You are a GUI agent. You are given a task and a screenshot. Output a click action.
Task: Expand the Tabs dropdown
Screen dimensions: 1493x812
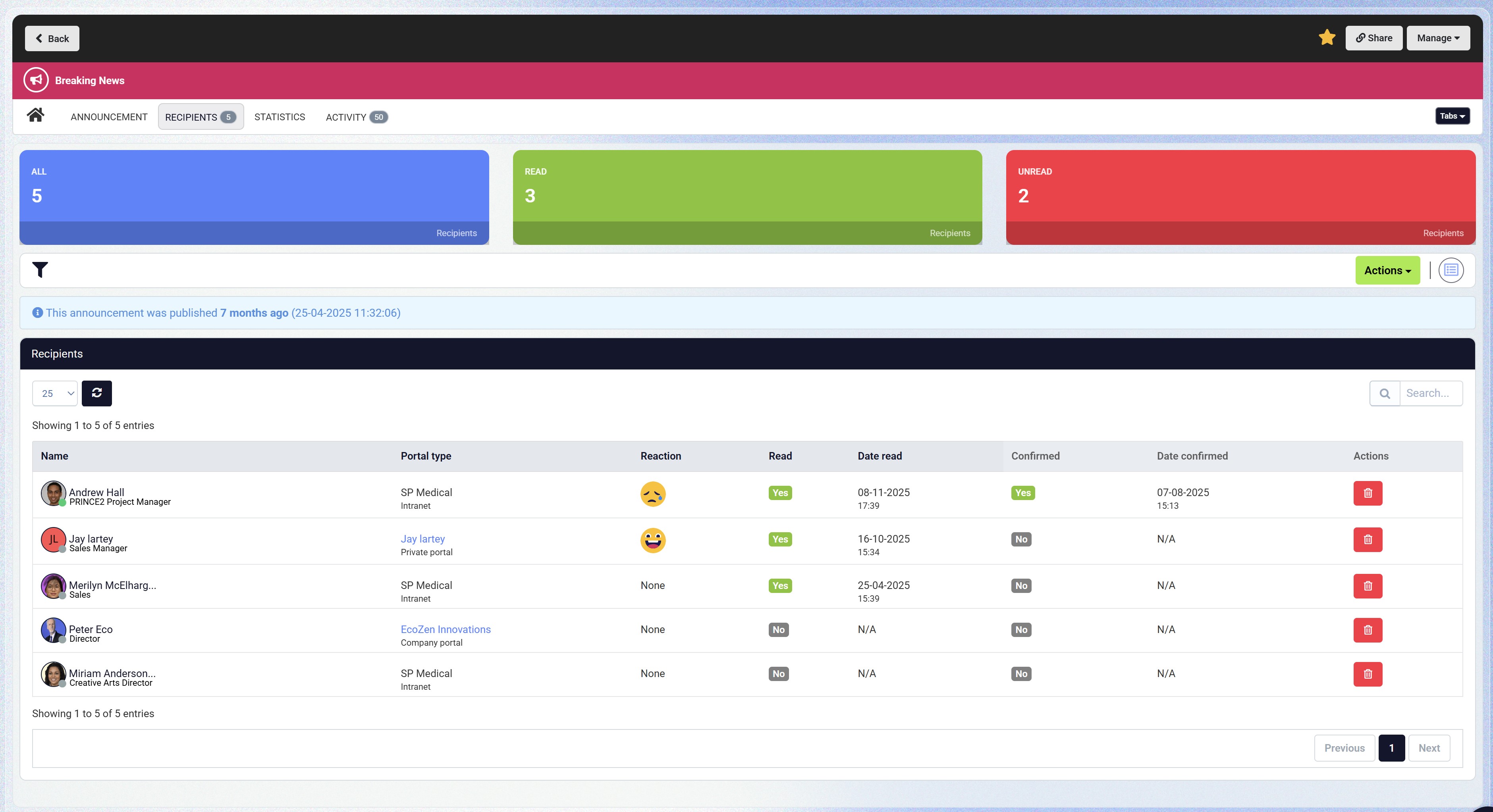click(1452, 116)
